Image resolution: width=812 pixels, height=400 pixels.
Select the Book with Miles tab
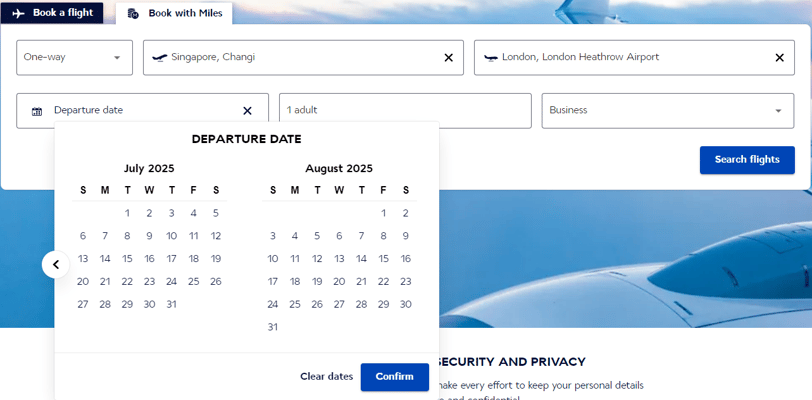point(174,13)
